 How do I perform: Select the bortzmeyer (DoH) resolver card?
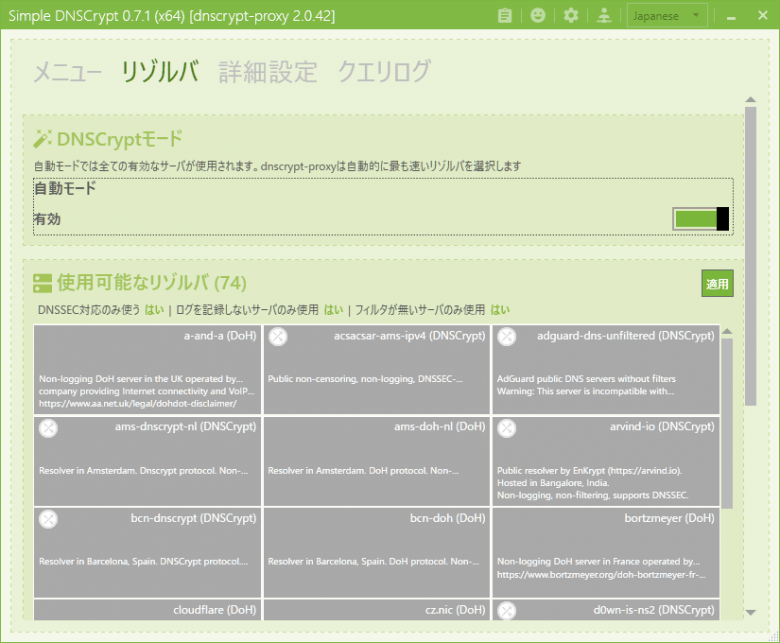pos(606,552)
